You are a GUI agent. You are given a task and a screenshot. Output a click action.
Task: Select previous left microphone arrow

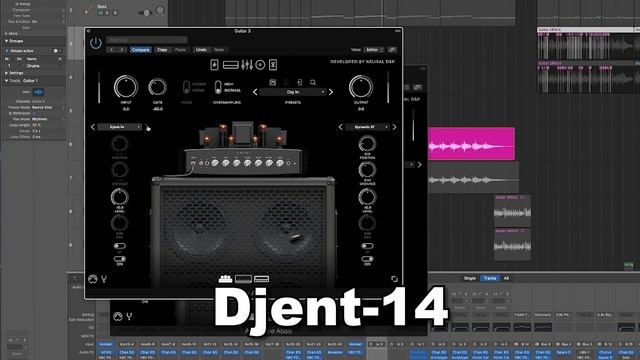pos(93,127)
